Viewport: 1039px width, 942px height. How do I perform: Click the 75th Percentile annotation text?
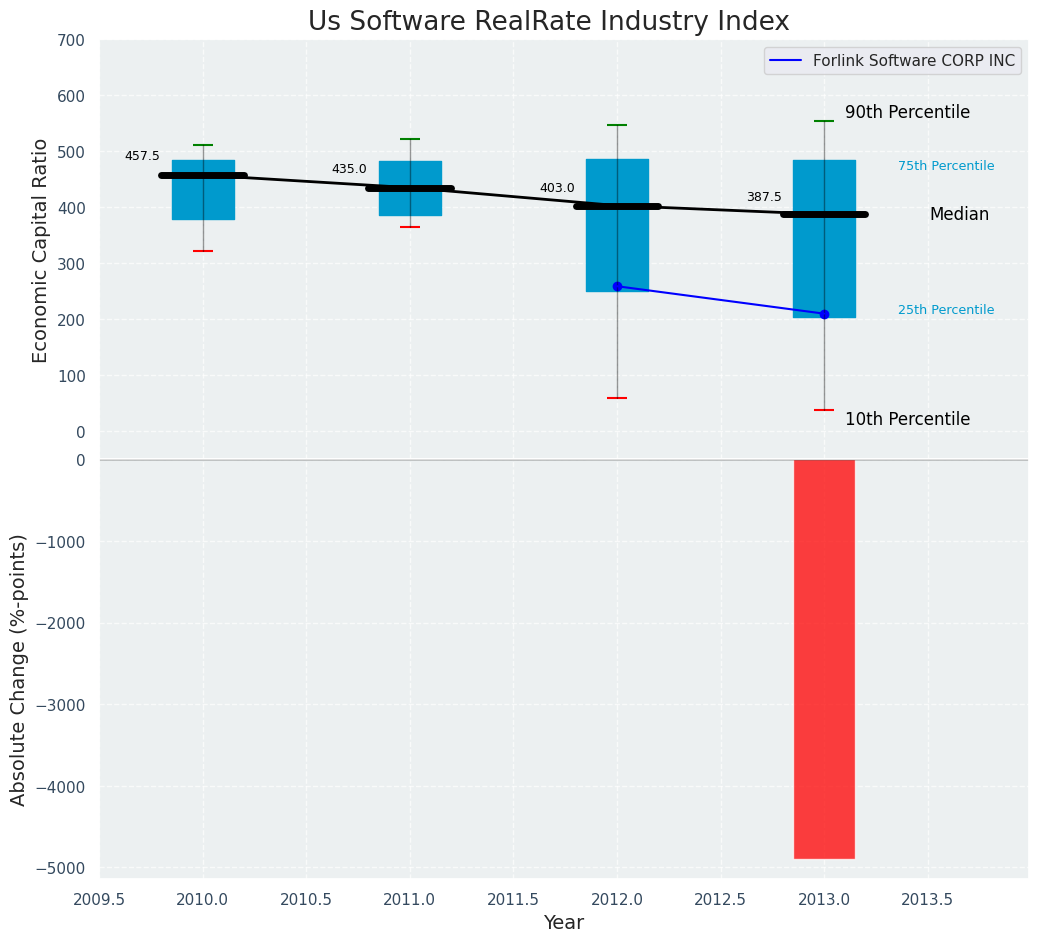pos(946,166)
